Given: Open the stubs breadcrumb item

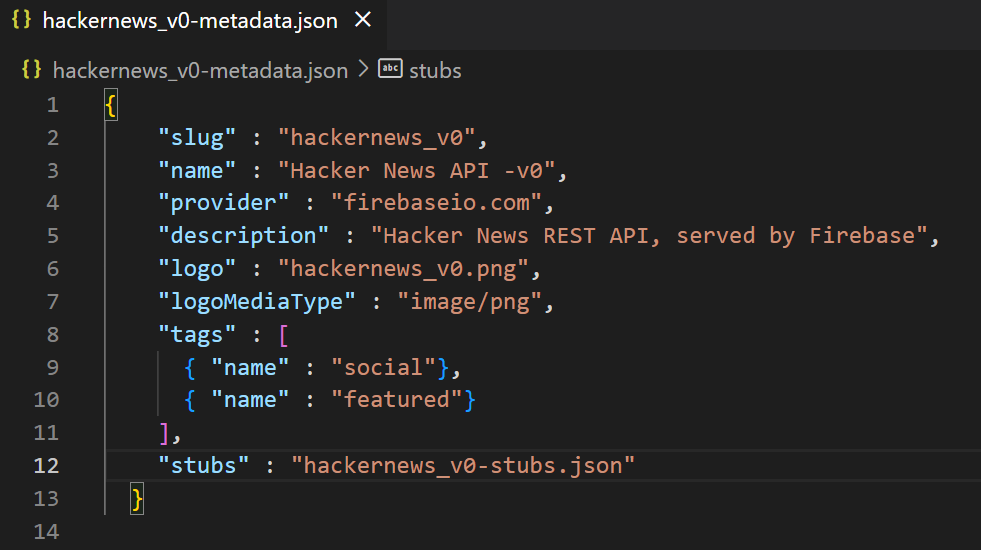Looking at the screenshot, I should [435, 71].
